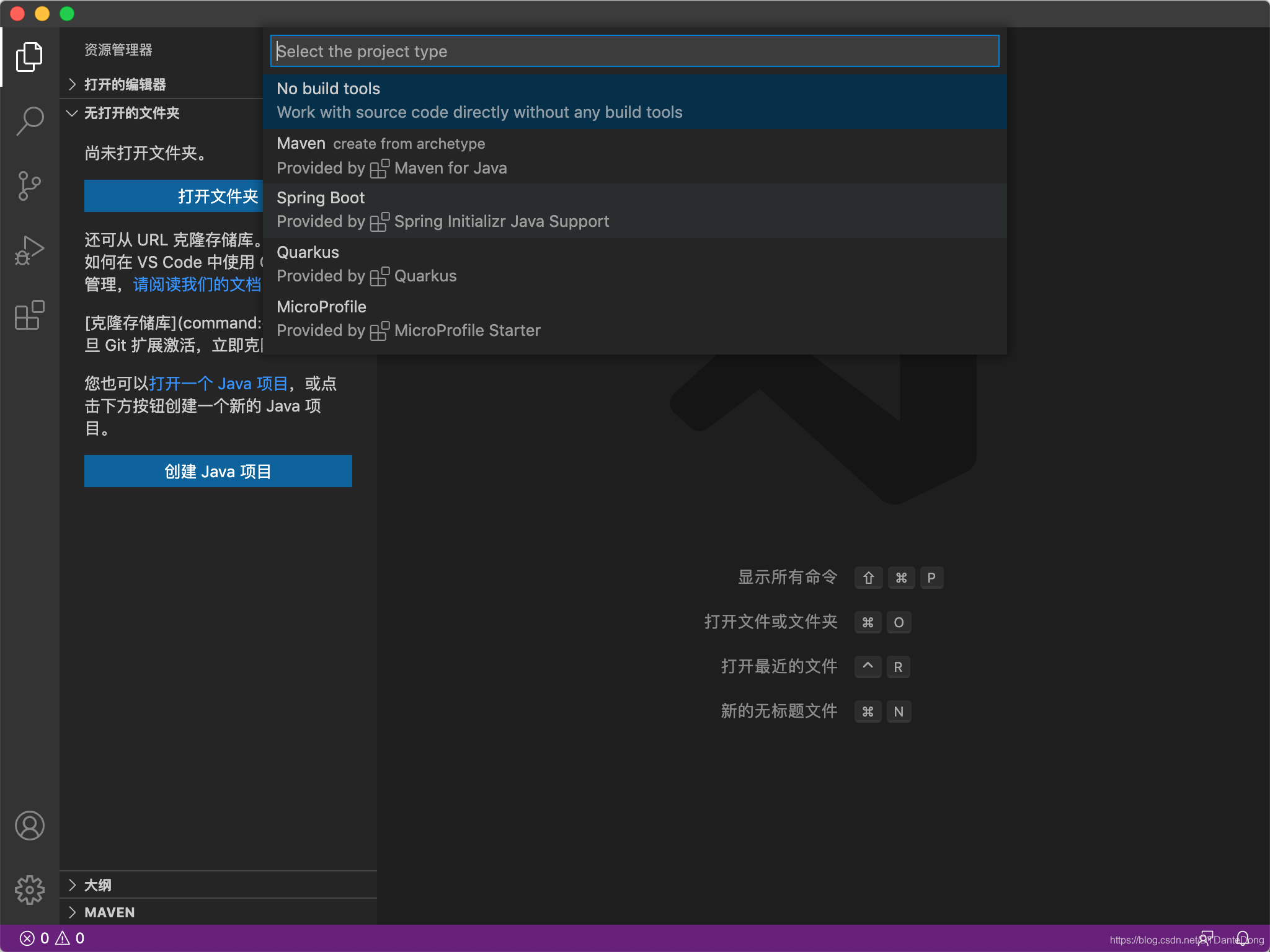Click the errors count in status bar
Viewport: 1270px width, 952px height.
tap(34, 938)
